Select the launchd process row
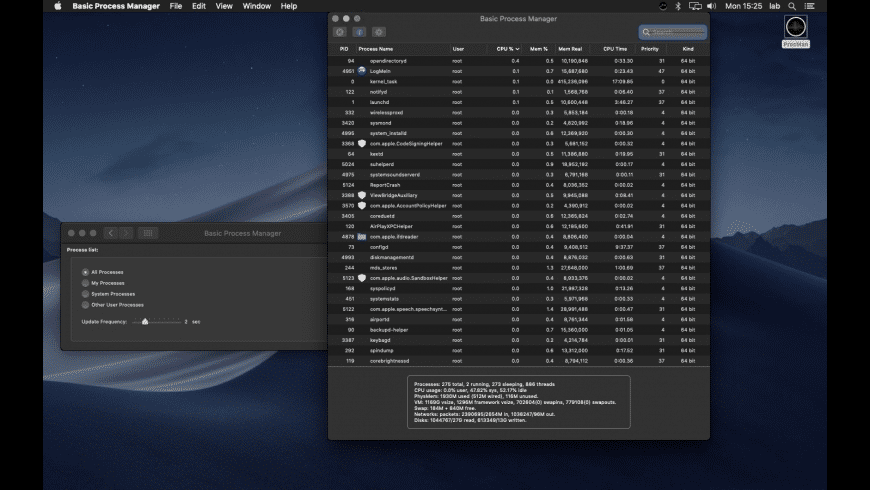This screenshot has height=490, width=870. (519, 102)
